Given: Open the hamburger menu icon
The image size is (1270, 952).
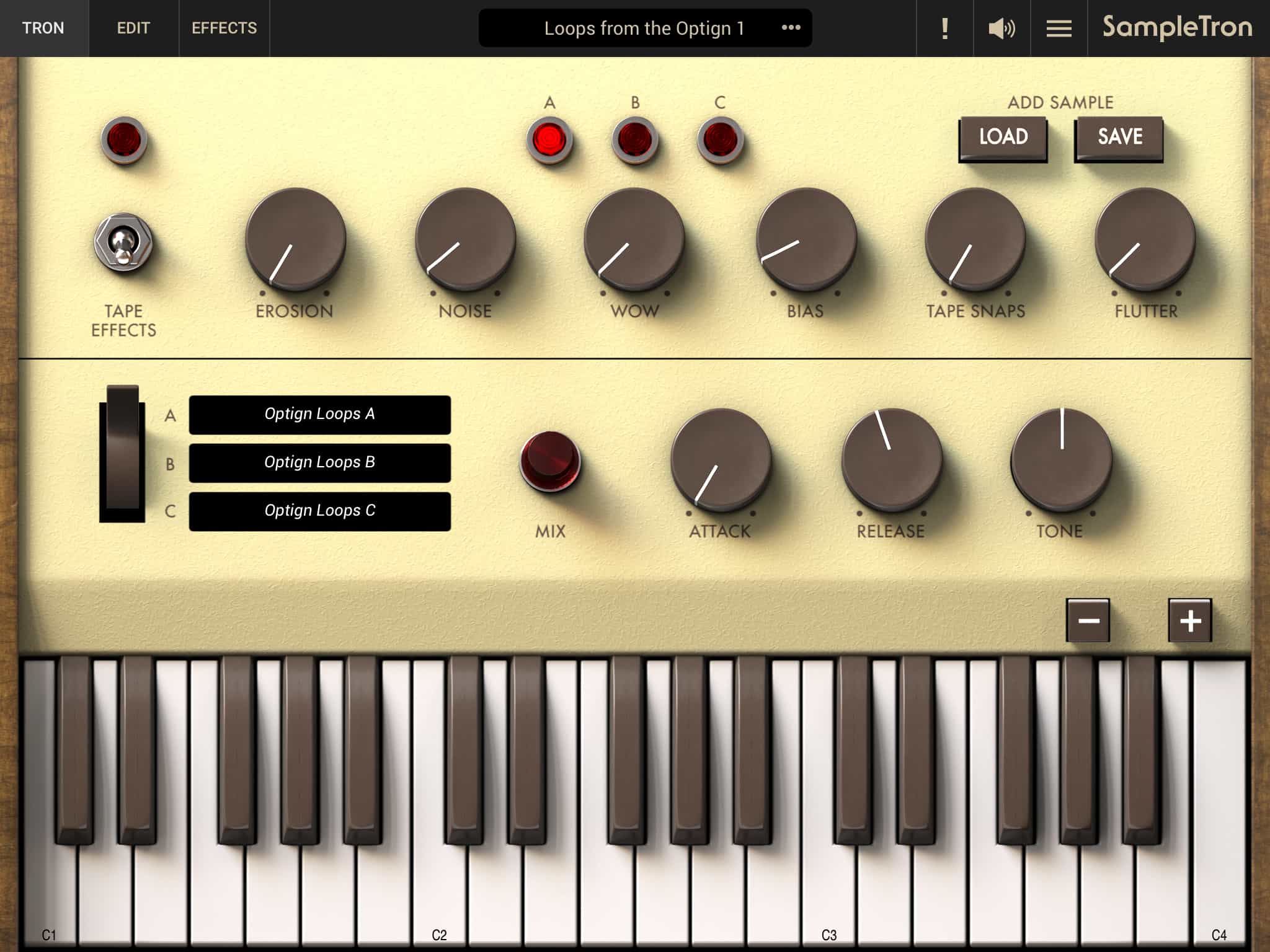Looking at the screenshot, I should pos(1059,28).
